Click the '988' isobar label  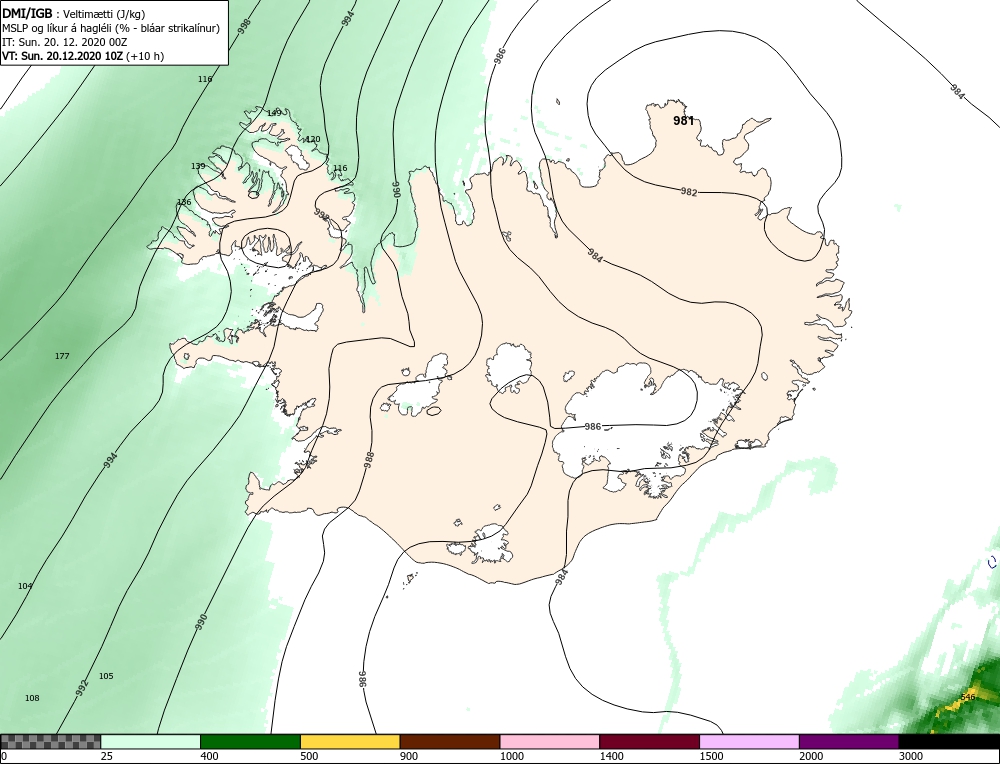369,460
